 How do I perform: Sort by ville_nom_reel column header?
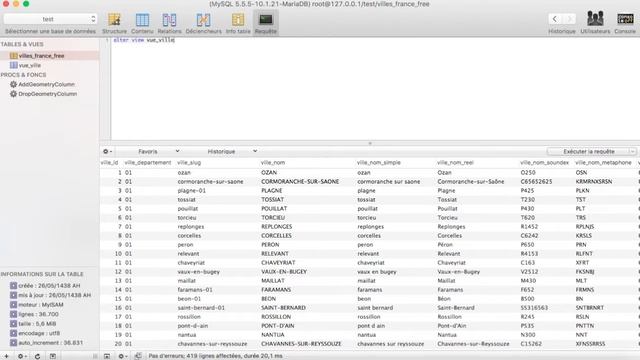455,162
